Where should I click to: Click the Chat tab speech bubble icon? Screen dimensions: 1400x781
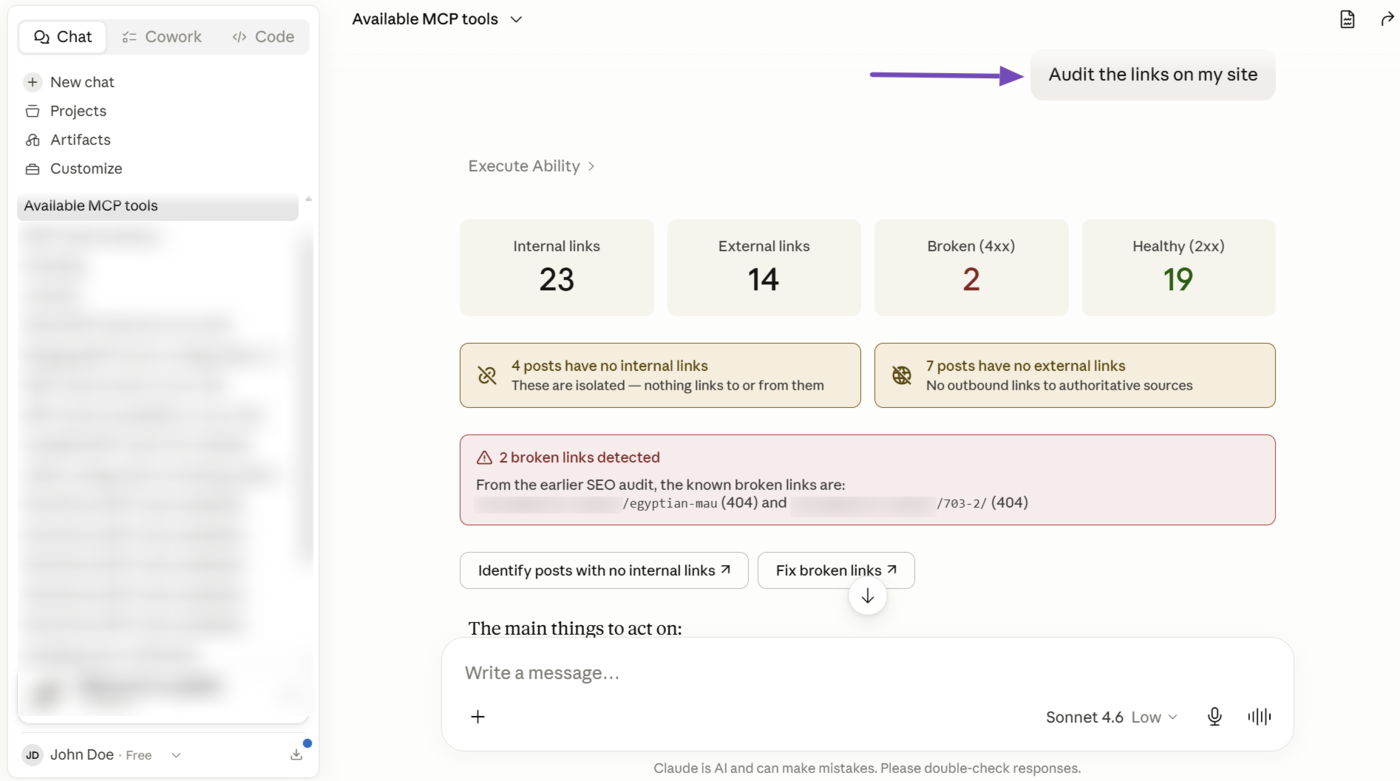point(41,37)
